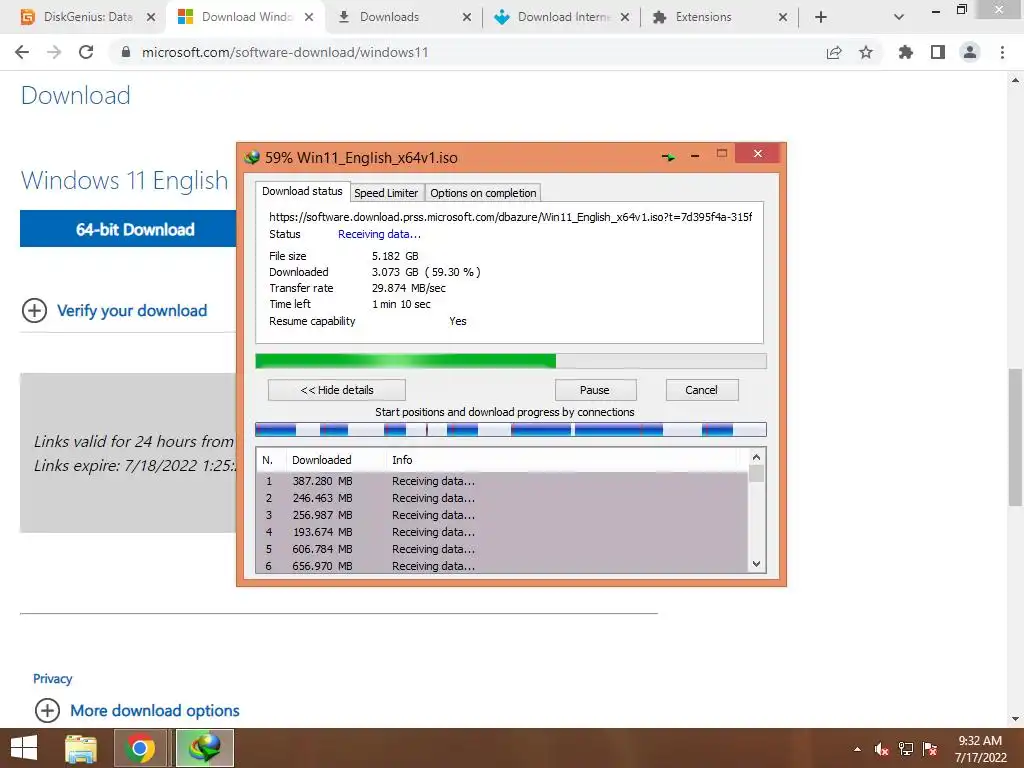This screenshot has height=768, width=1024.
Task: Click IDM globe icon in dialog title
Action: 251,157
